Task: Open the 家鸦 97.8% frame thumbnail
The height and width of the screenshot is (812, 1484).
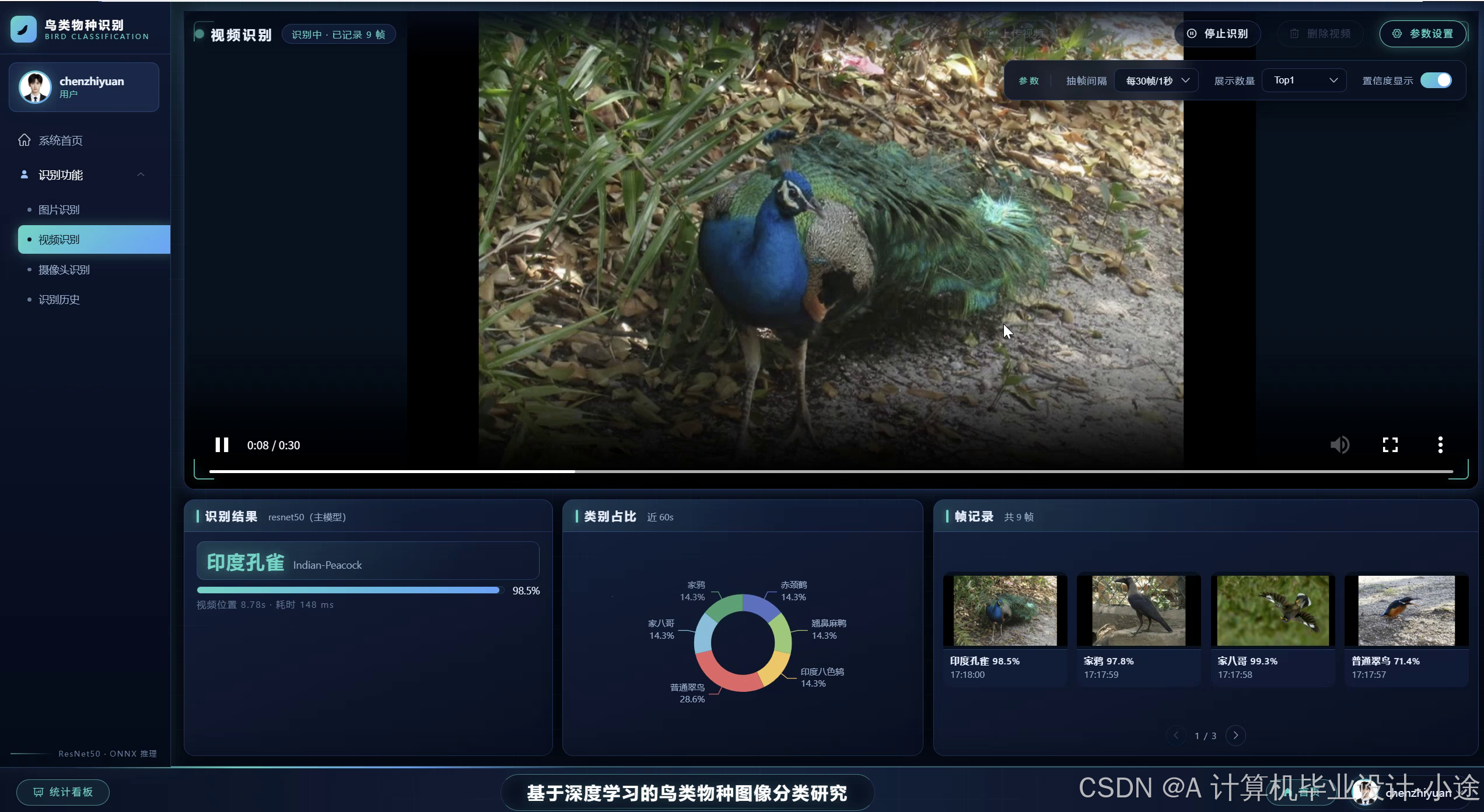Action: 1139,611
